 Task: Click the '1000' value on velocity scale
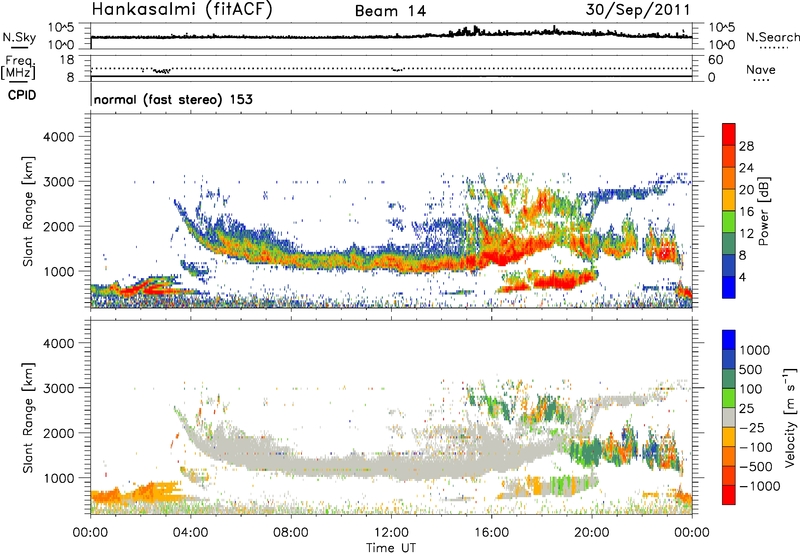tap(755, 350)
